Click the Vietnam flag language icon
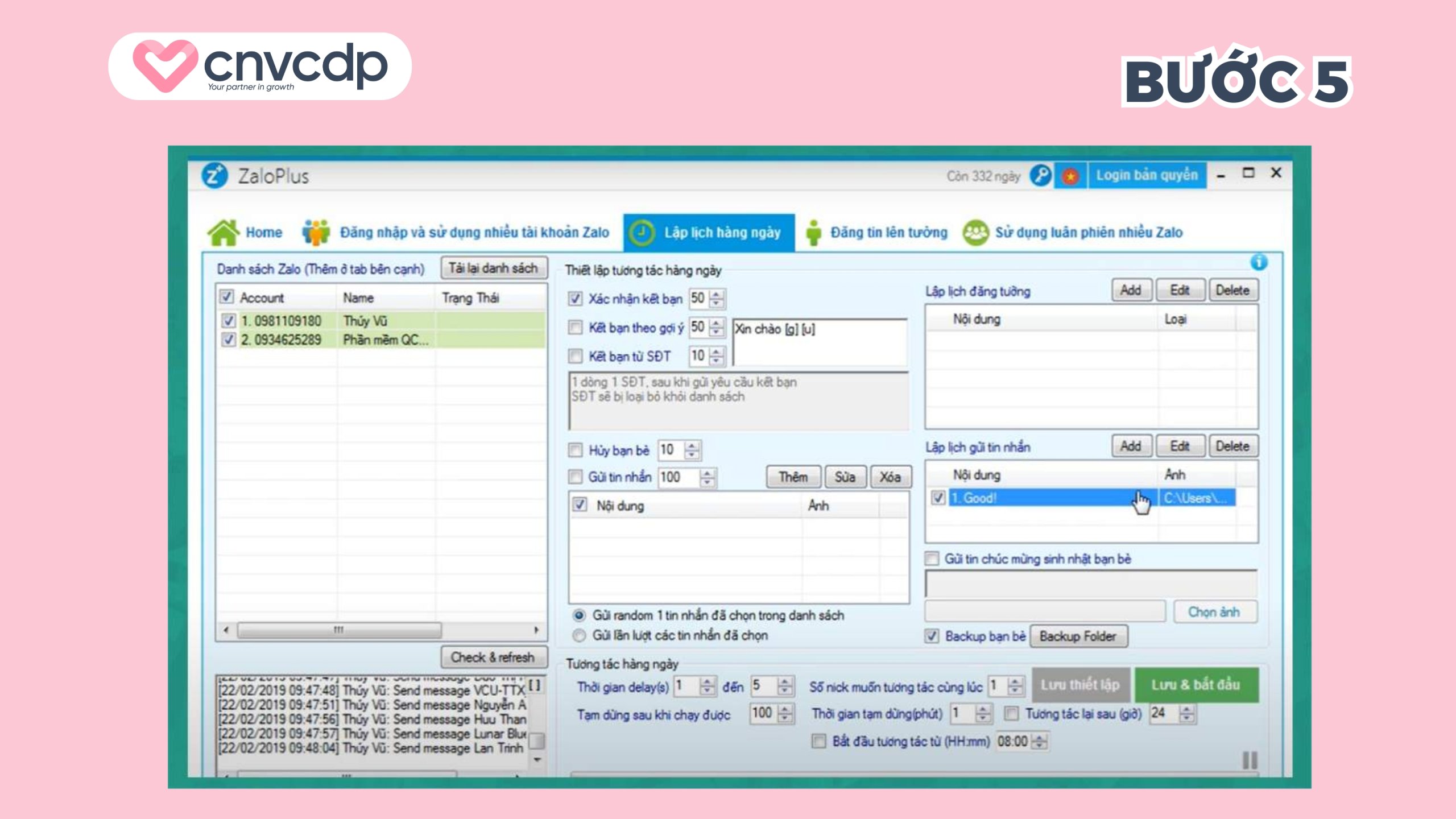Image resolution: width=1456 pixels, height=819 pixels. 1070,176
